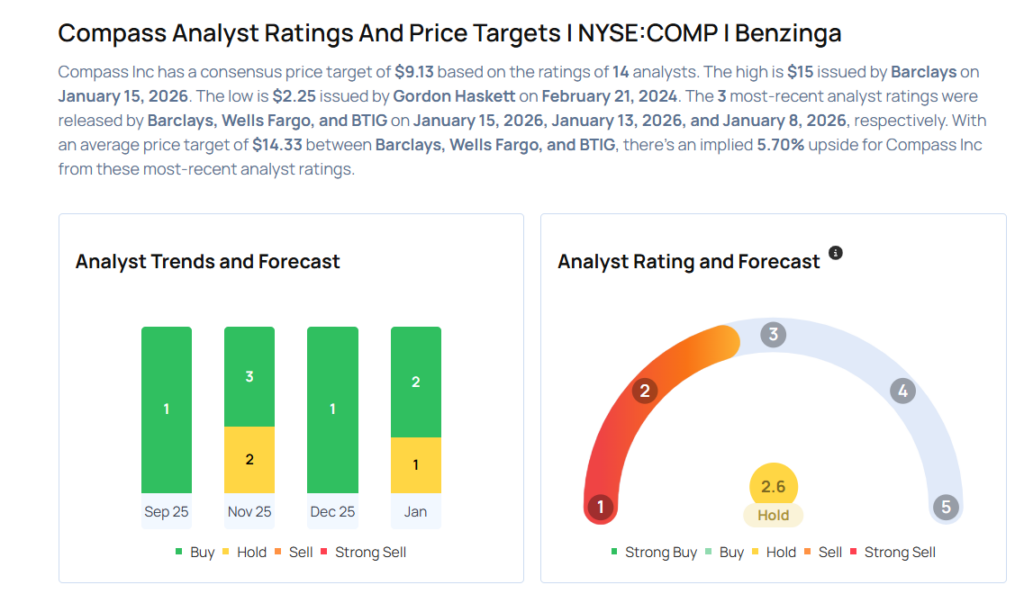
Task: Click the Strong Buy legend marker in rating gauge
Action: (x=645, y=552)
